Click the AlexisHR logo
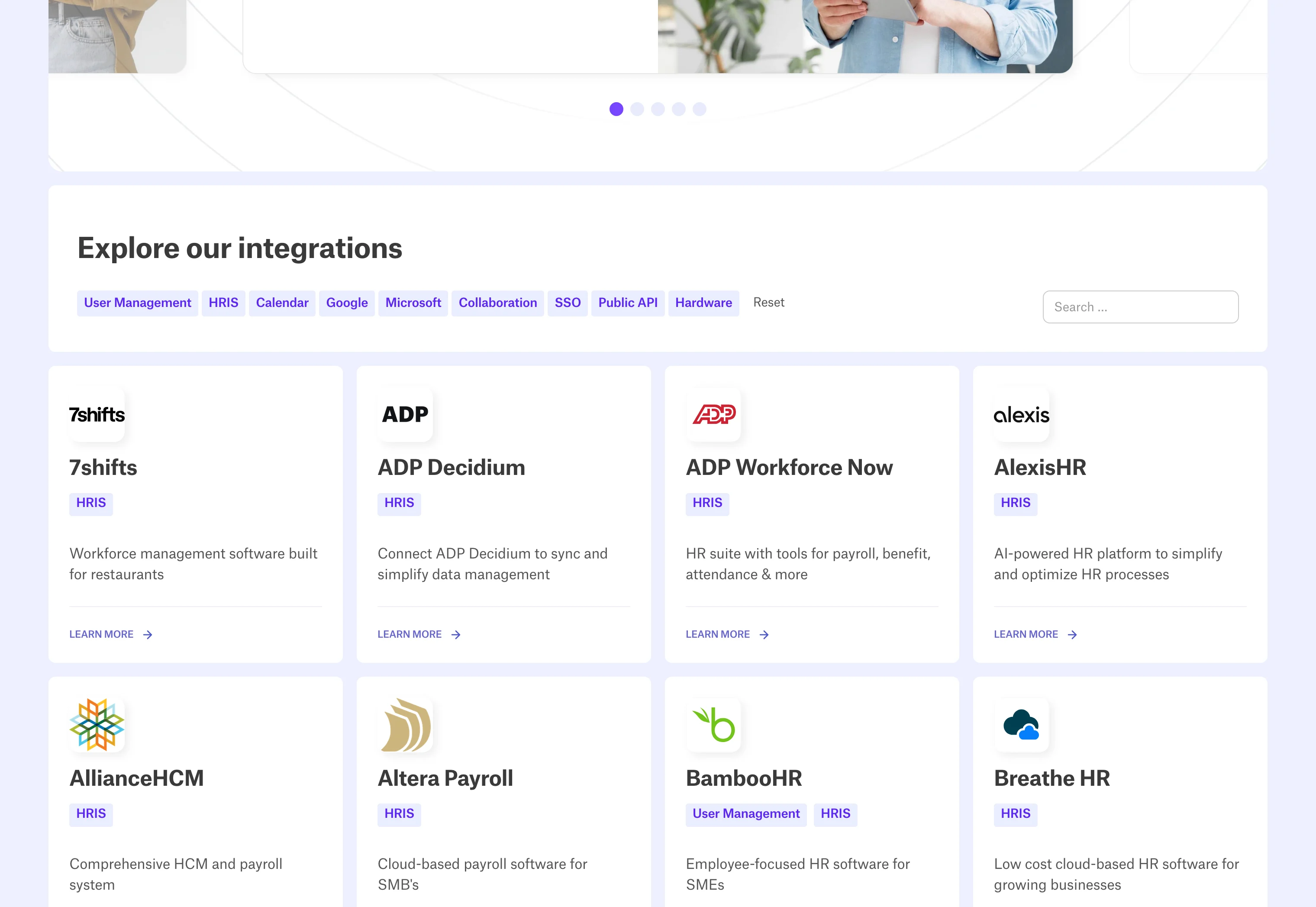 [x=1021, y=414]
